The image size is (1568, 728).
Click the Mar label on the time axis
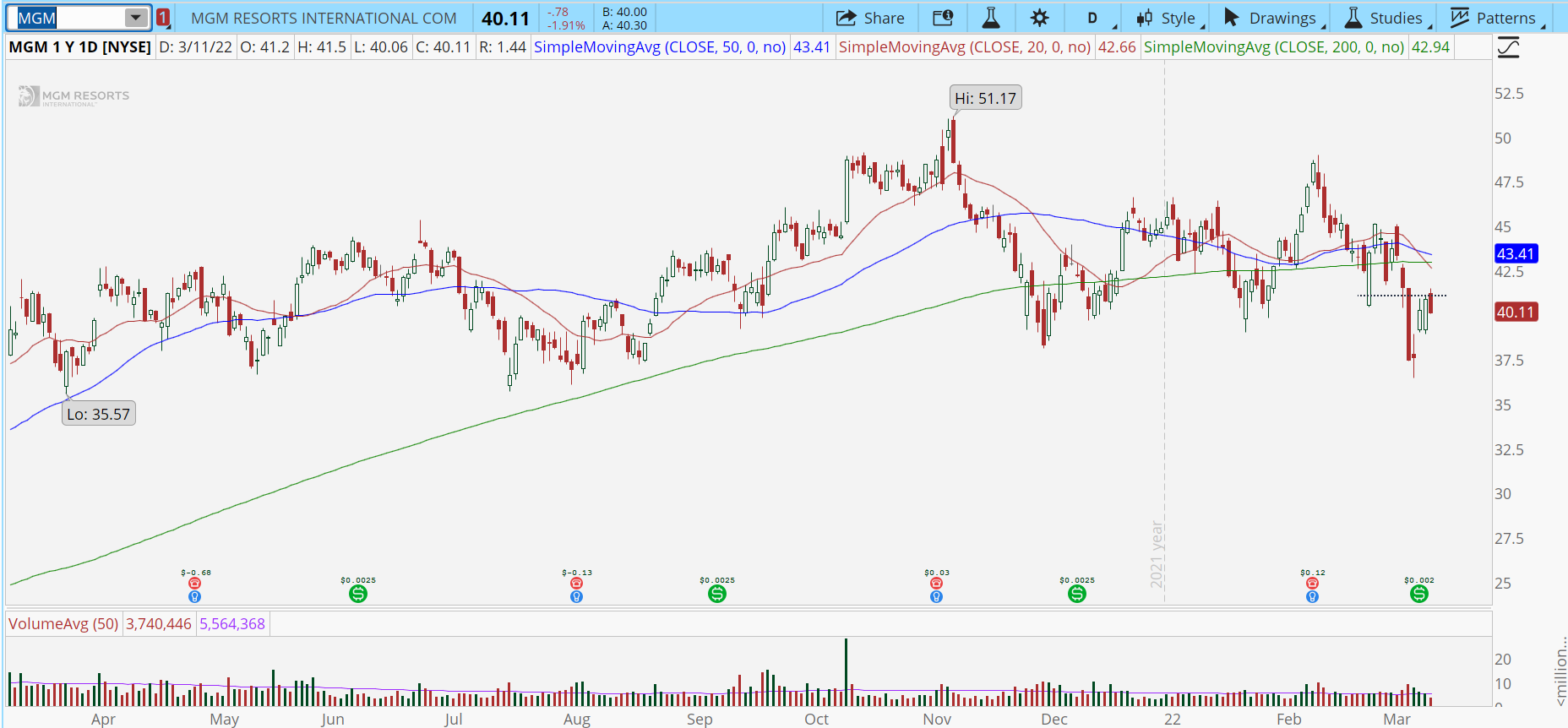(1396, 719)
